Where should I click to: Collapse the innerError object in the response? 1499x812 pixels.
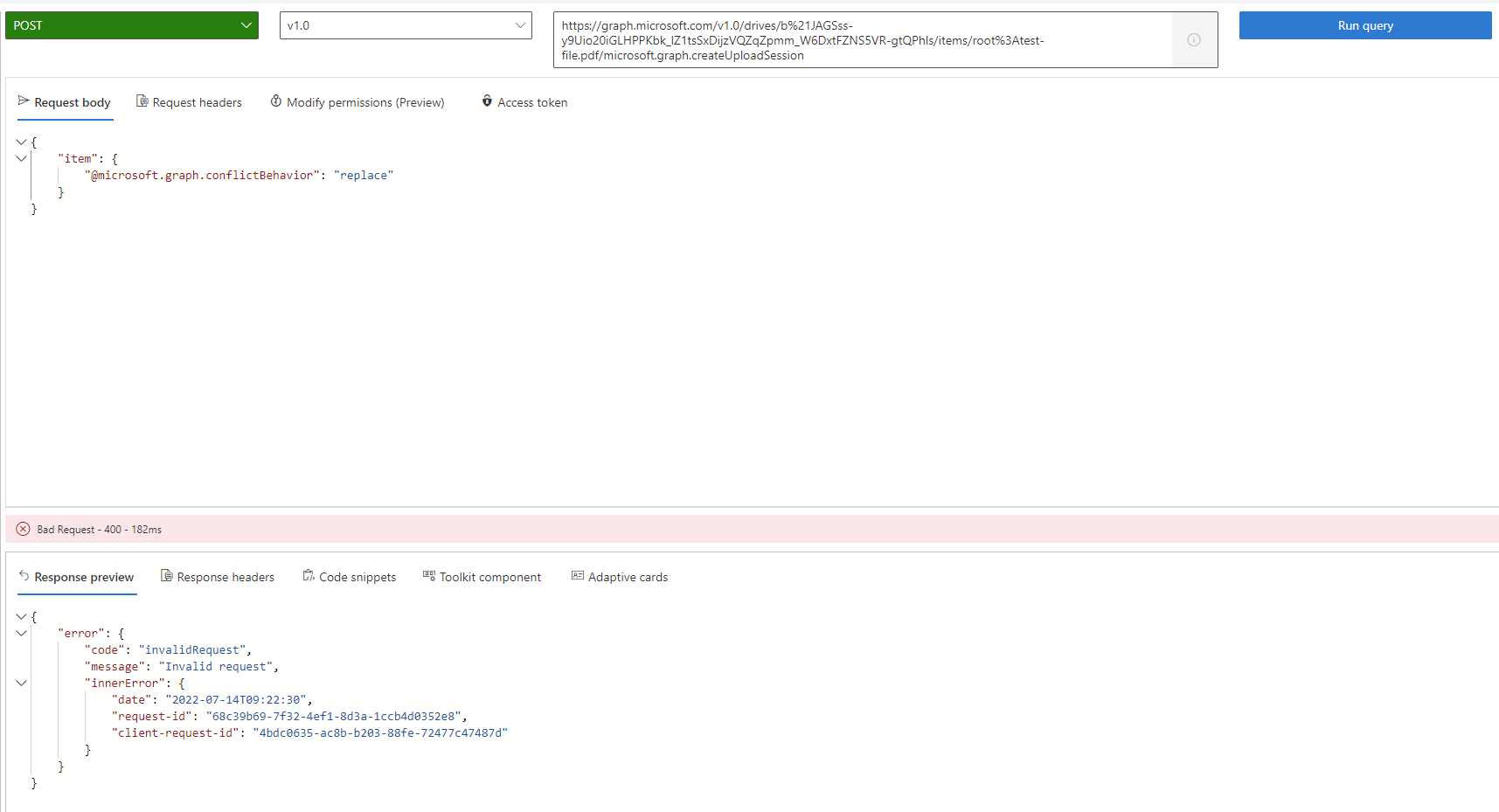tap(21, 683)
